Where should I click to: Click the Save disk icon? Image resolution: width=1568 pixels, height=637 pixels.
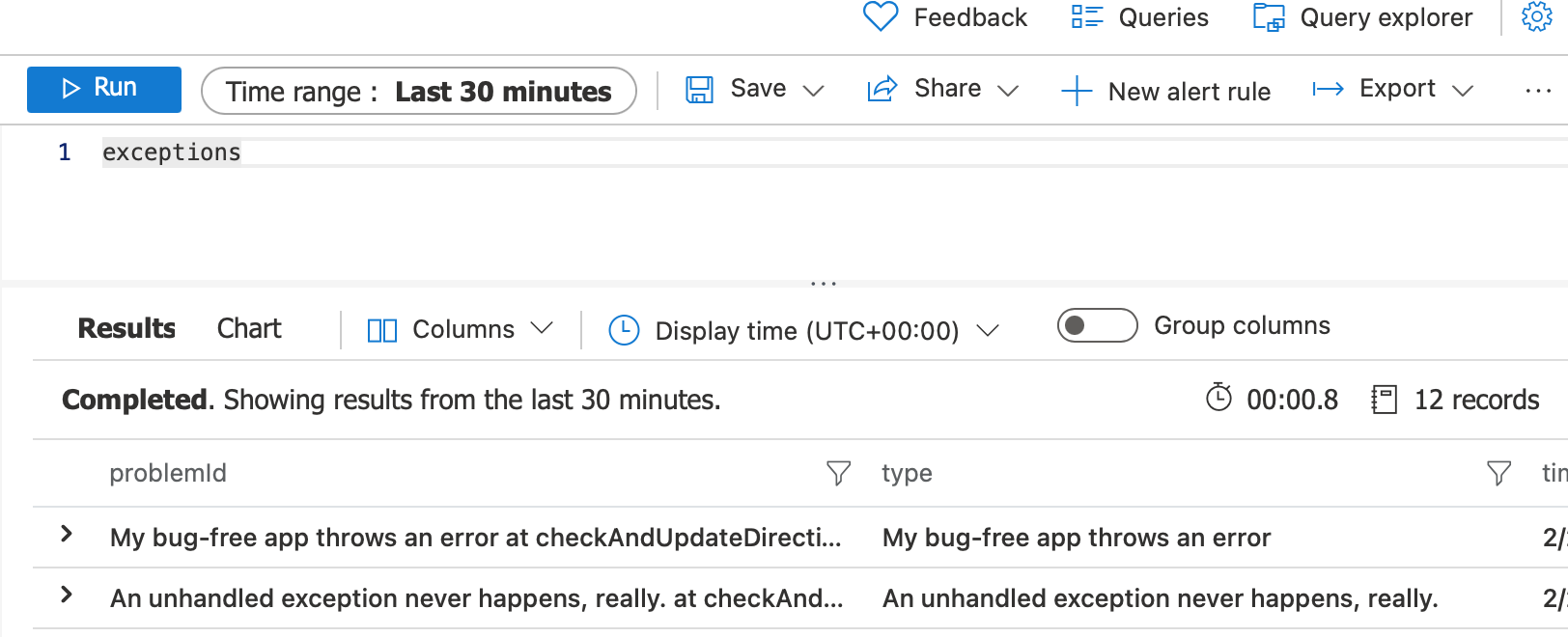(x=699, y=88)
